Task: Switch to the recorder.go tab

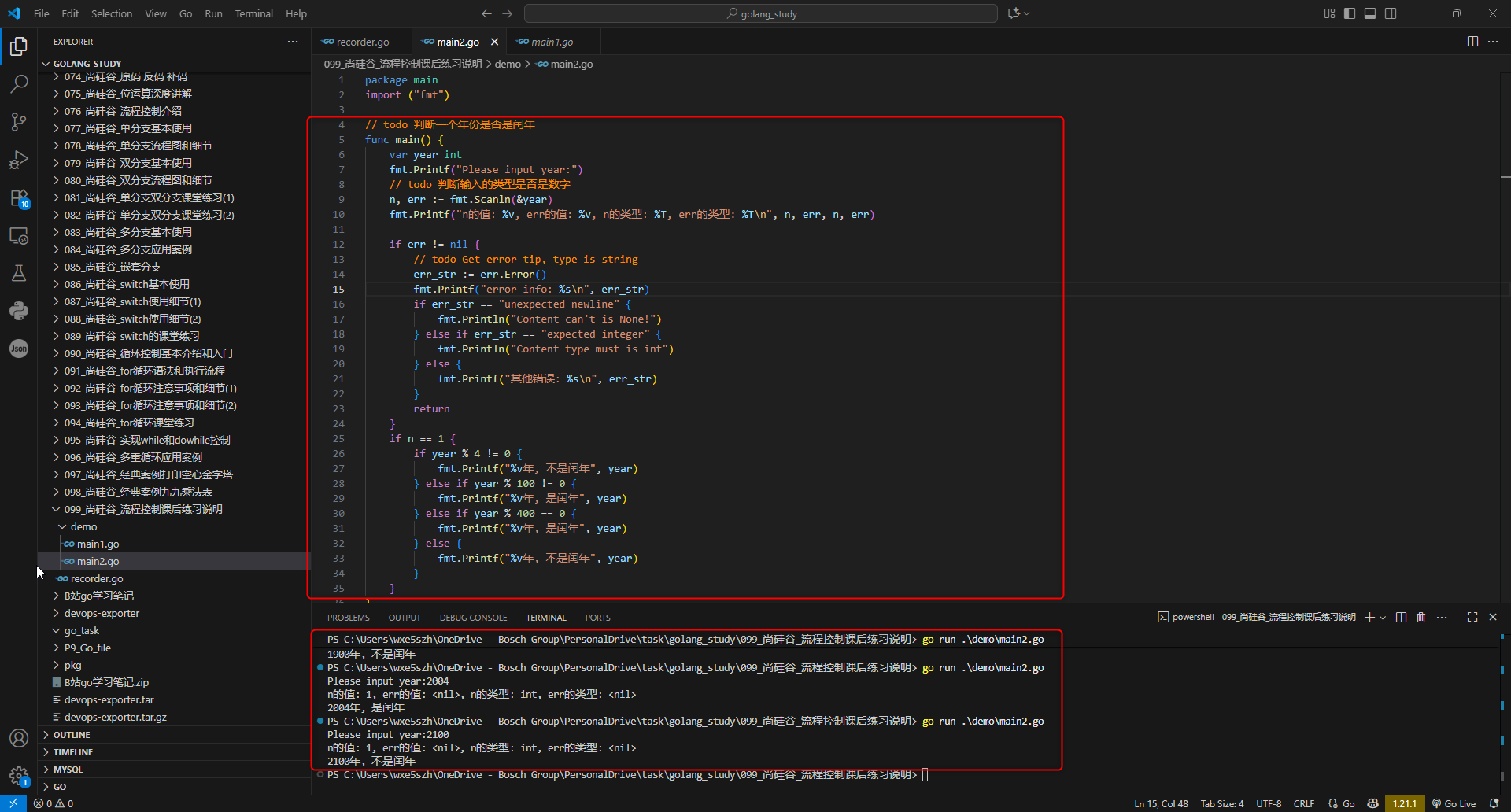Action: click(362, 42)
